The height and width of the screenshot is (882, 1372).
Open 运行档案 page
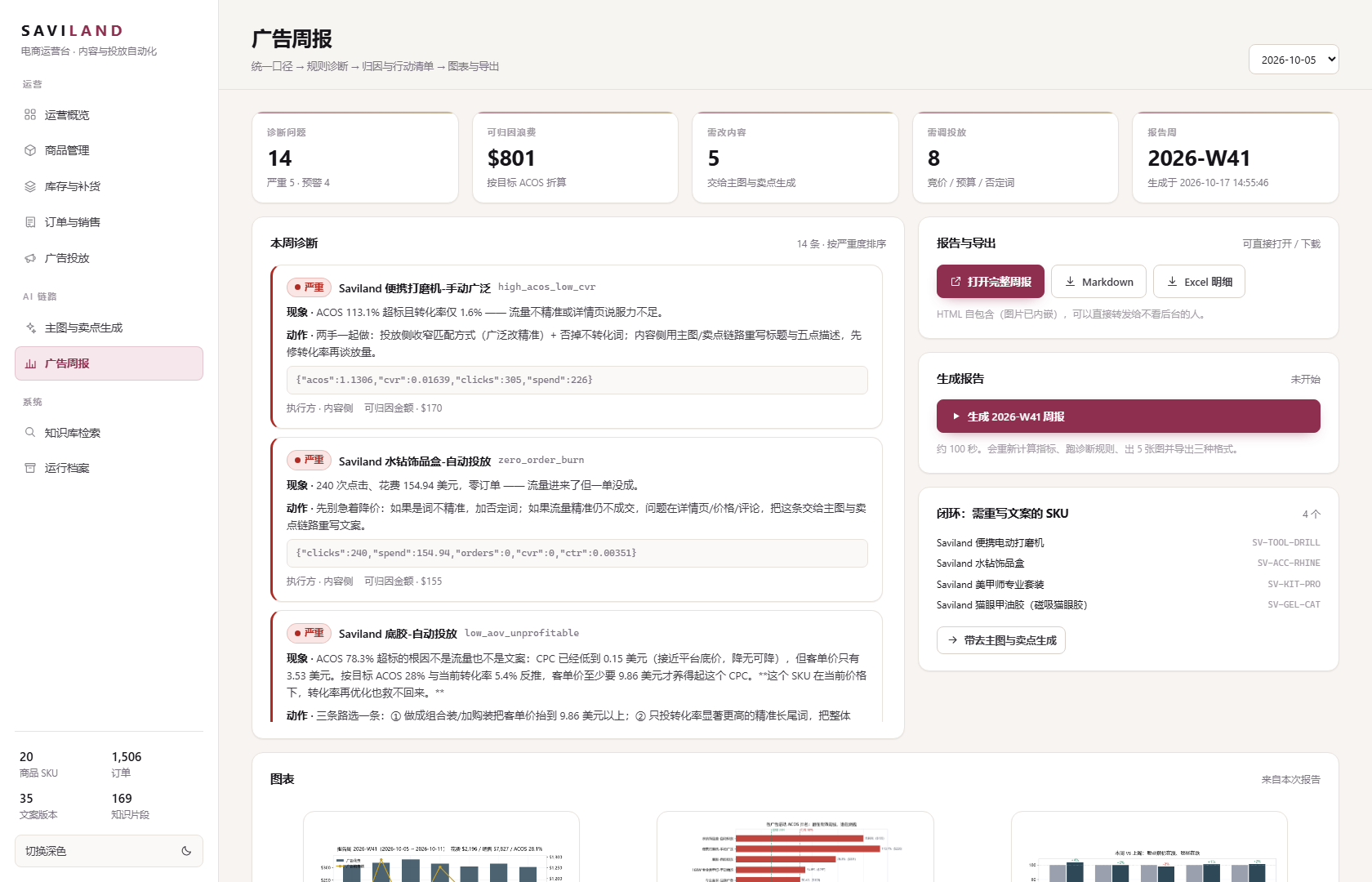pyautogui.click(x=109, y=468)
